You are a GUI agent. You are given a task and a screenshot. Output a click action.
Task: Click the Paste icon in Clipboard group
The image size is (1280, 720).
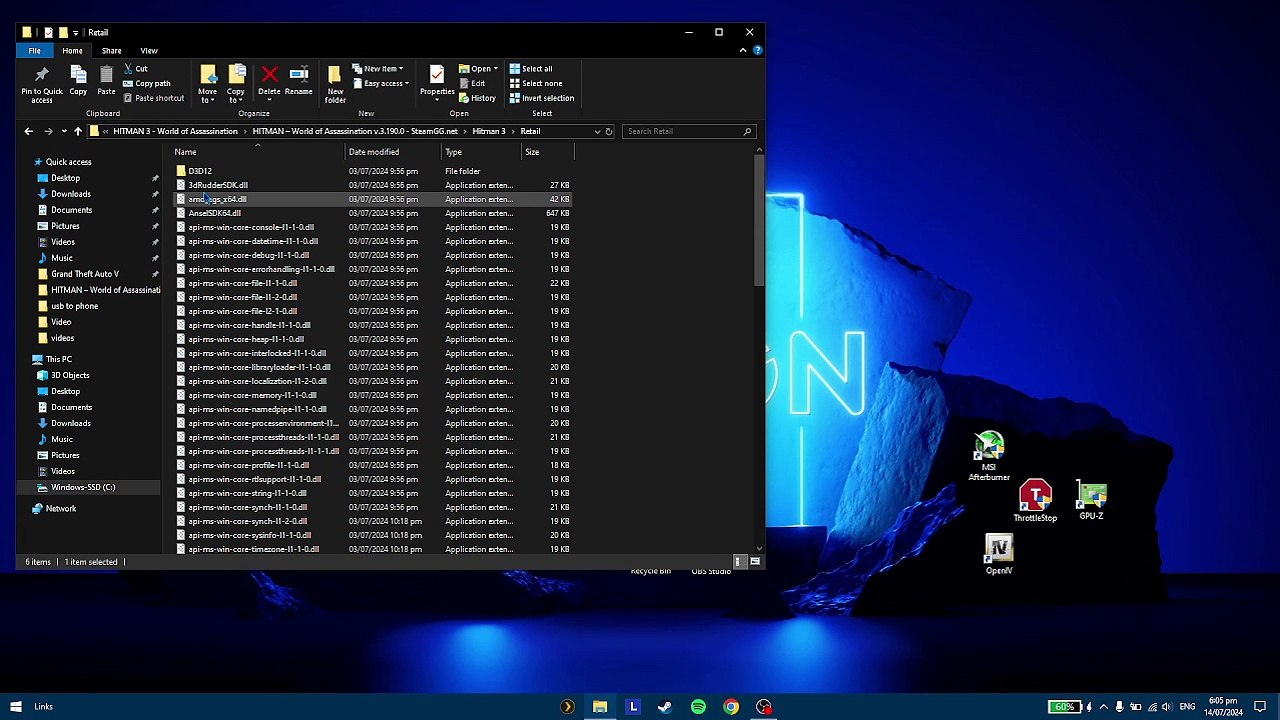(x=106, y=80)
